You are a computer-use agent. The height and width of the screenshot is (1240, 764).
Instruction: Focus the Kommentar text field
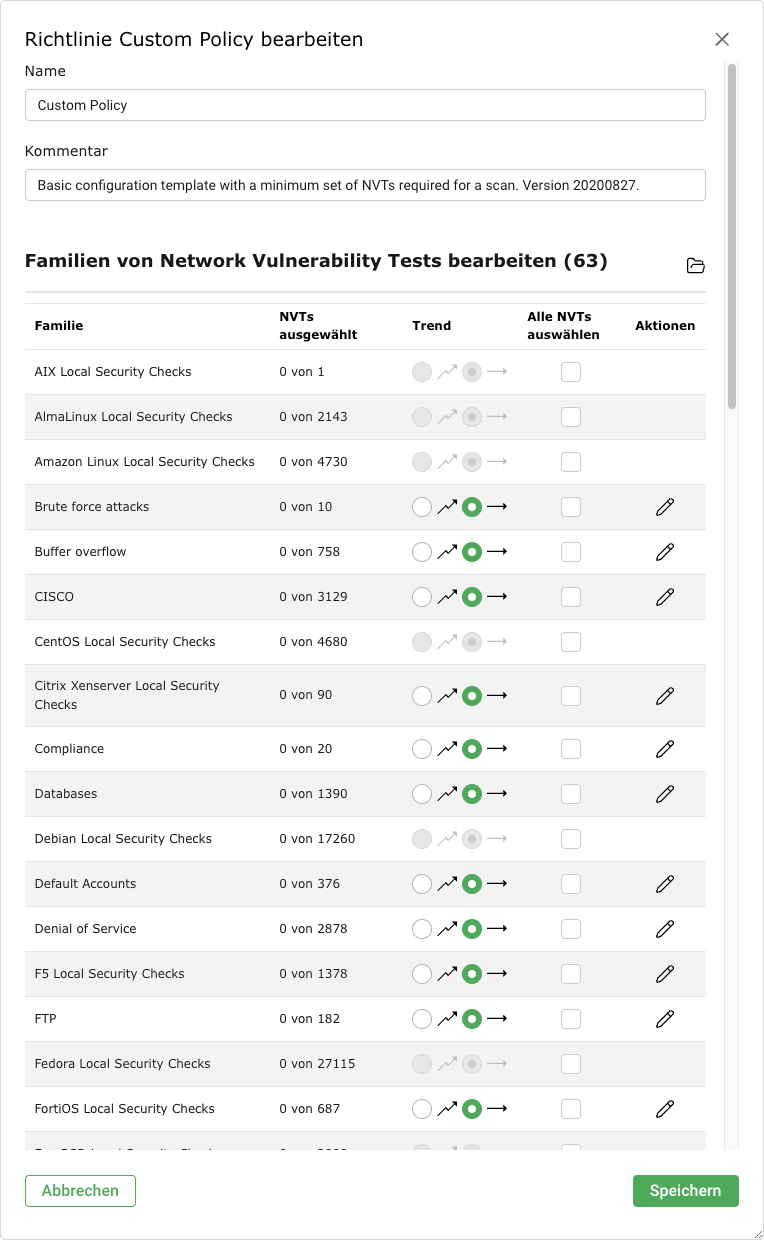[x=365, y=185]
